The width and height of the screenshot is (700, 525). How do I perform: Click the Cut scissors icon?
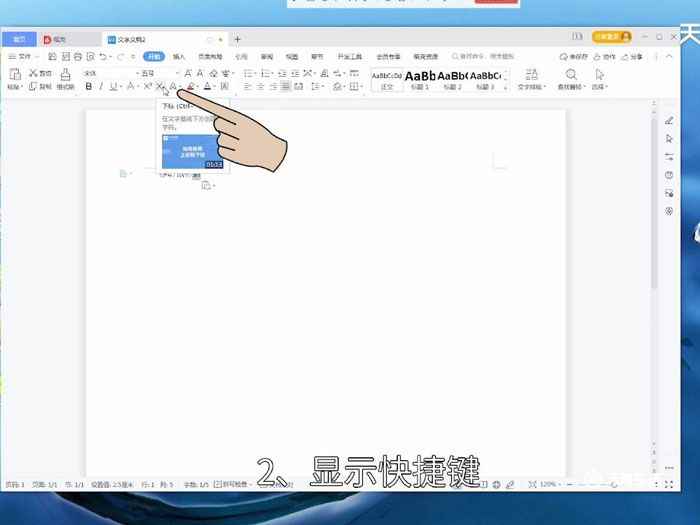click(33, 73)
